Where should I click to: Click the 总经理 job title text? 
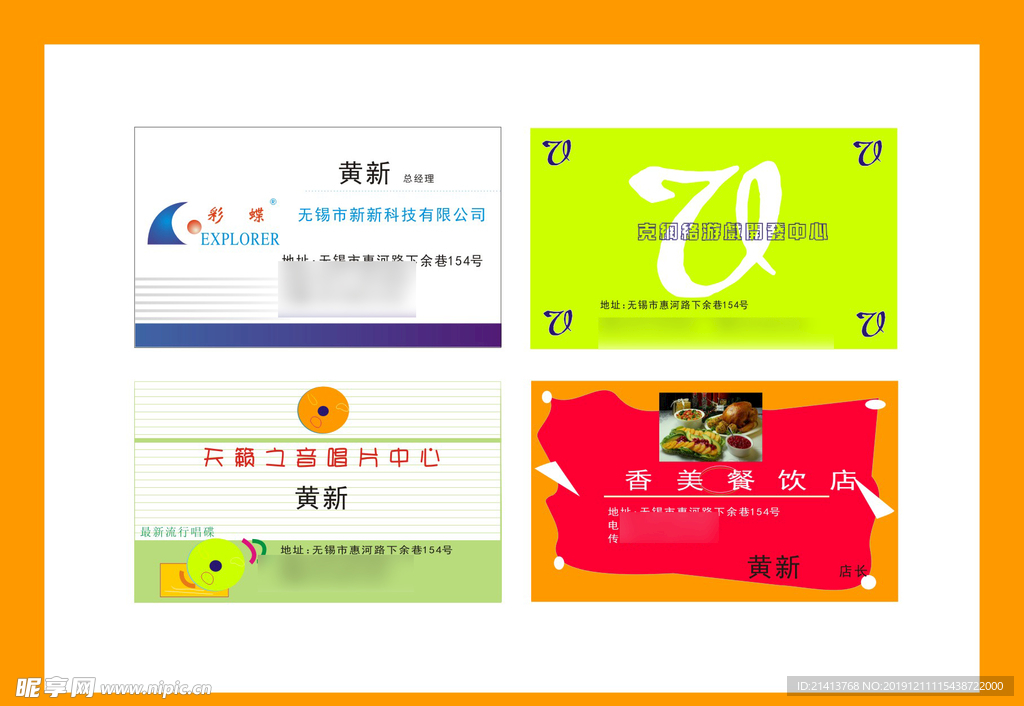point(418,179)
